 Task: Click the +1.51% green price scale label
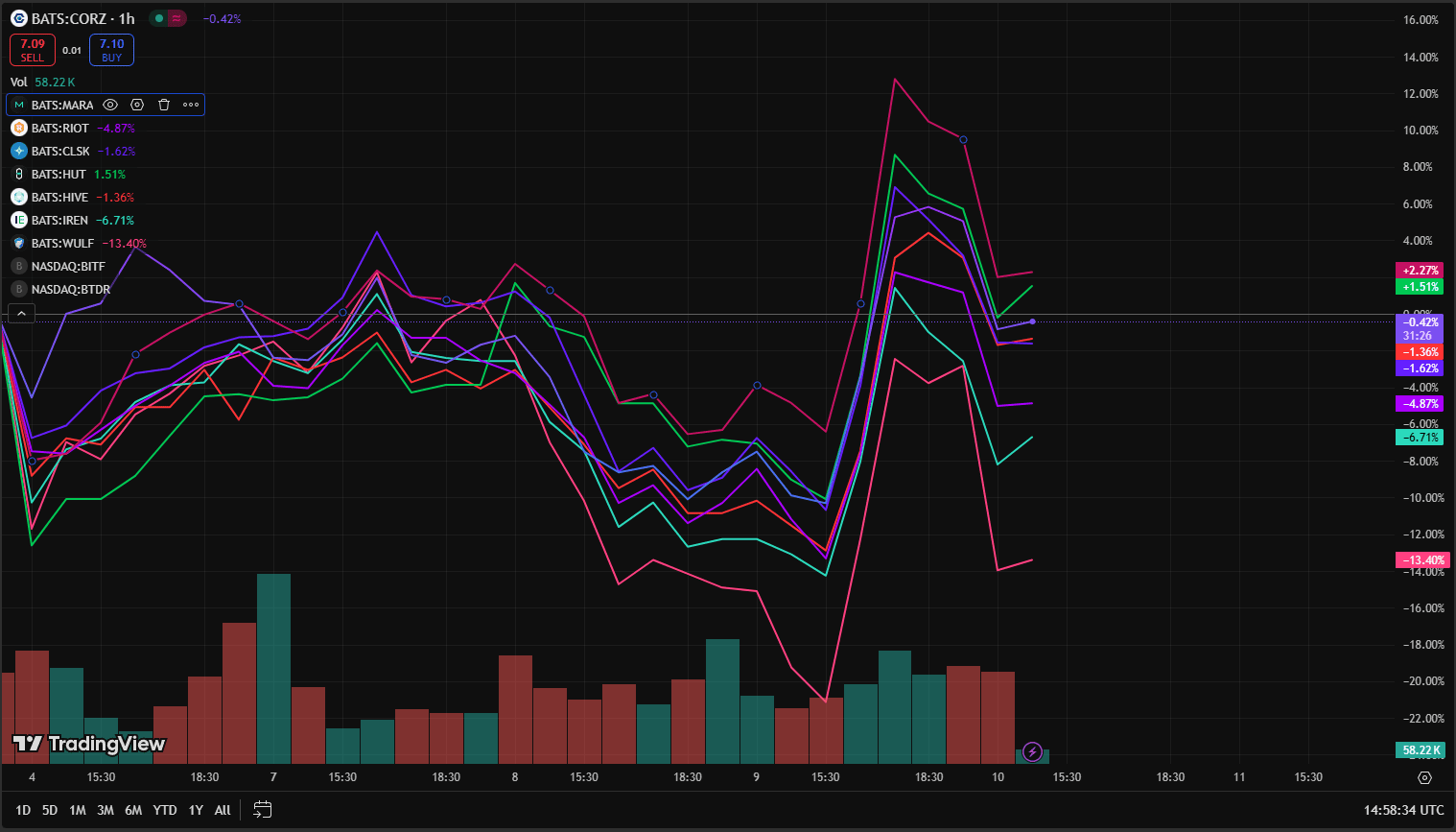click(1420, 287)
